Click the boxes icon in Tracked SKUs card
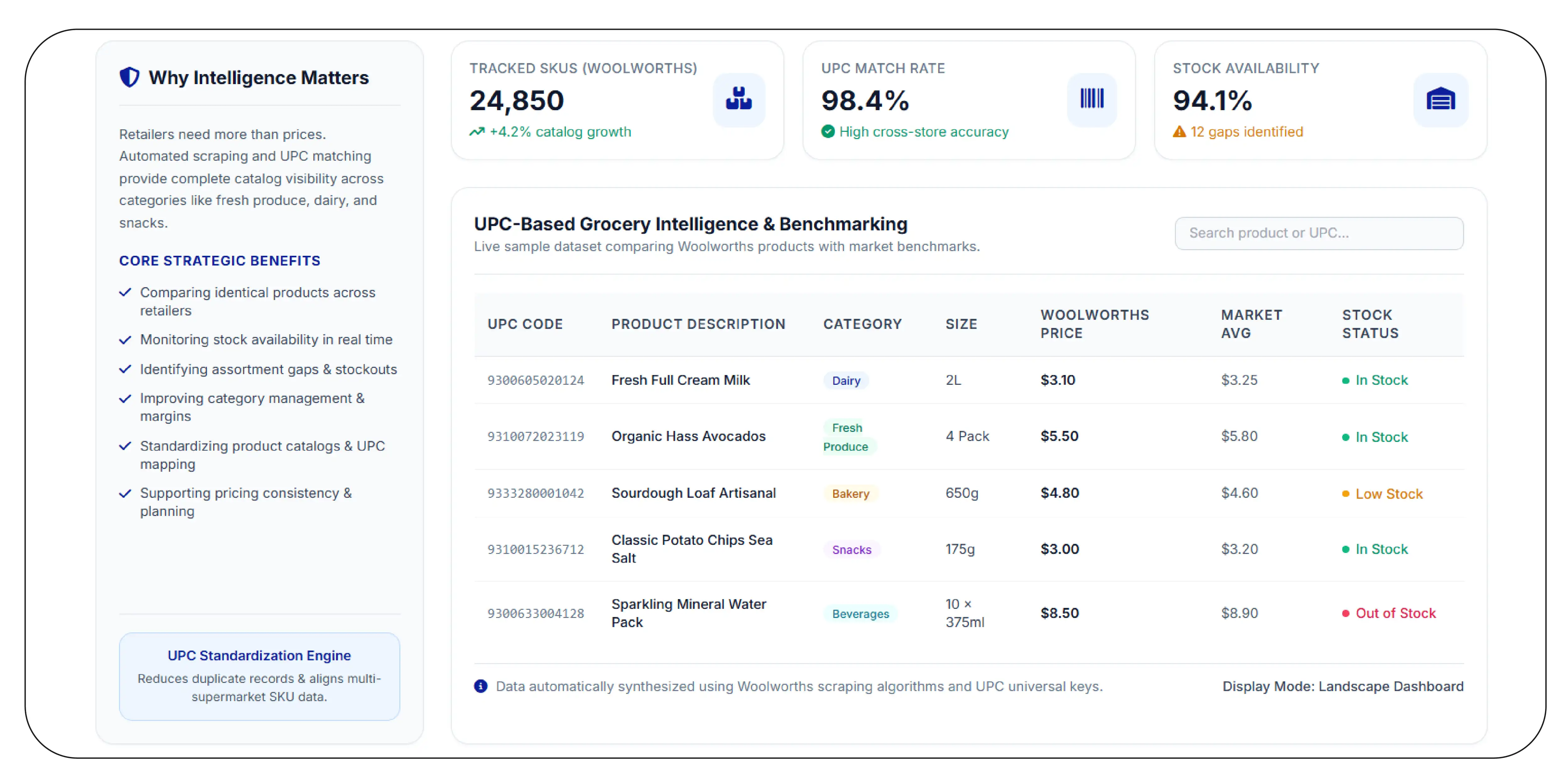 739,99
